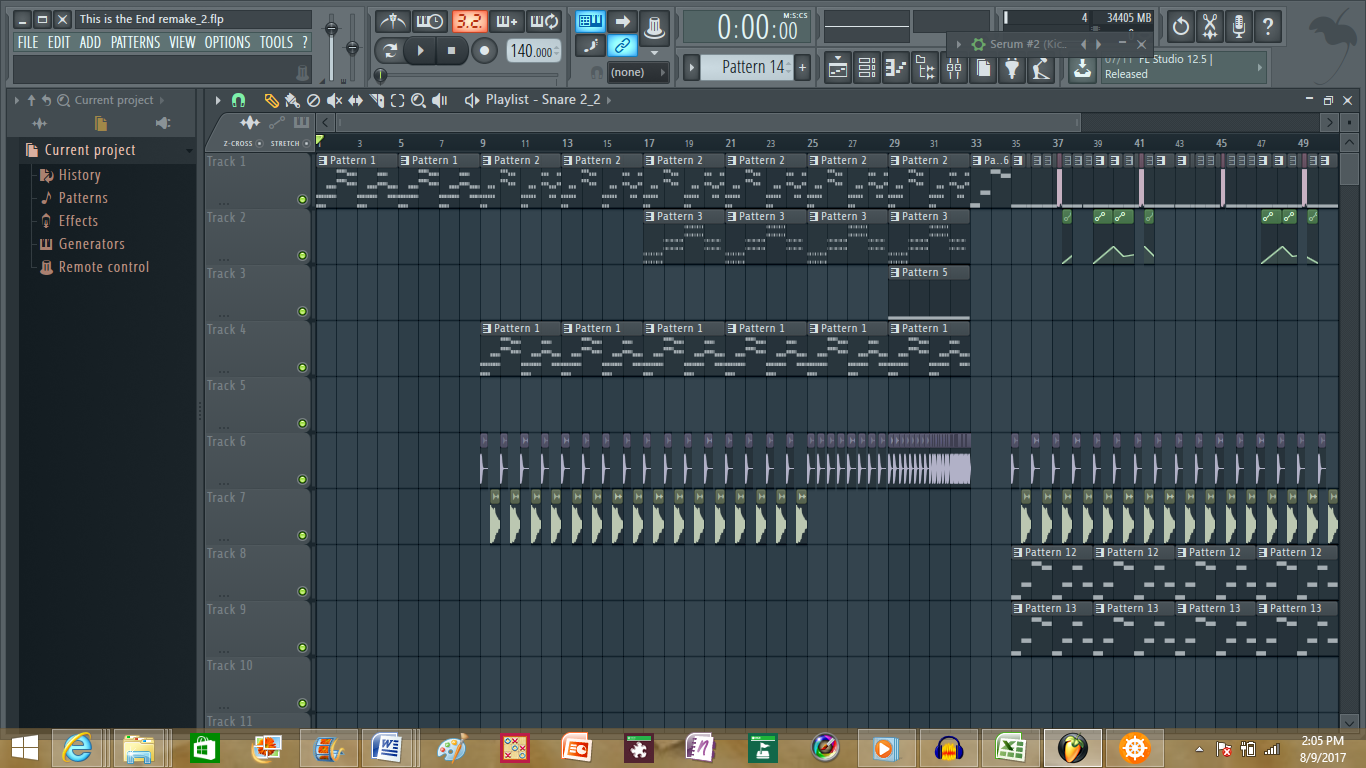Open the Piano roll icon
1366x768 pixels.
click(895, 68)
